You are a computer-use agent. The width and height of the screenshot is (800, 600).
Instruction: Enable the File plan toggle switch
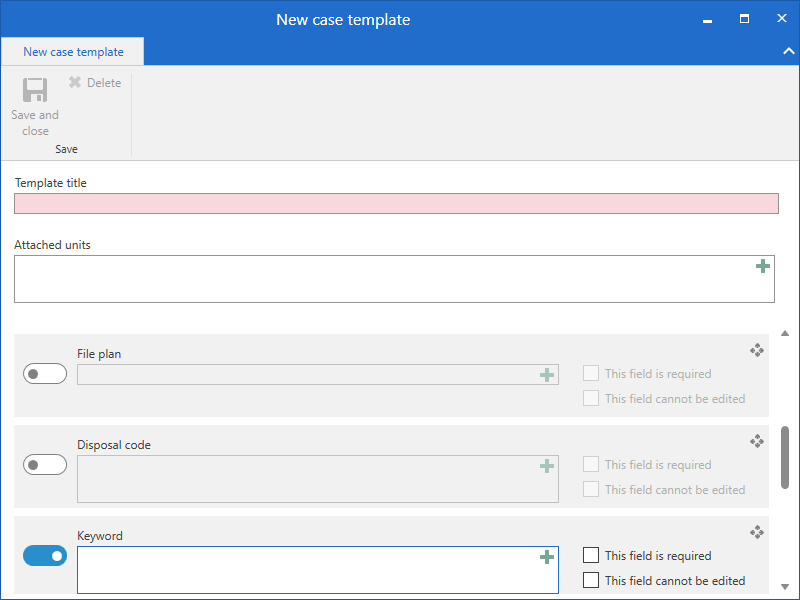pos(45,374)
